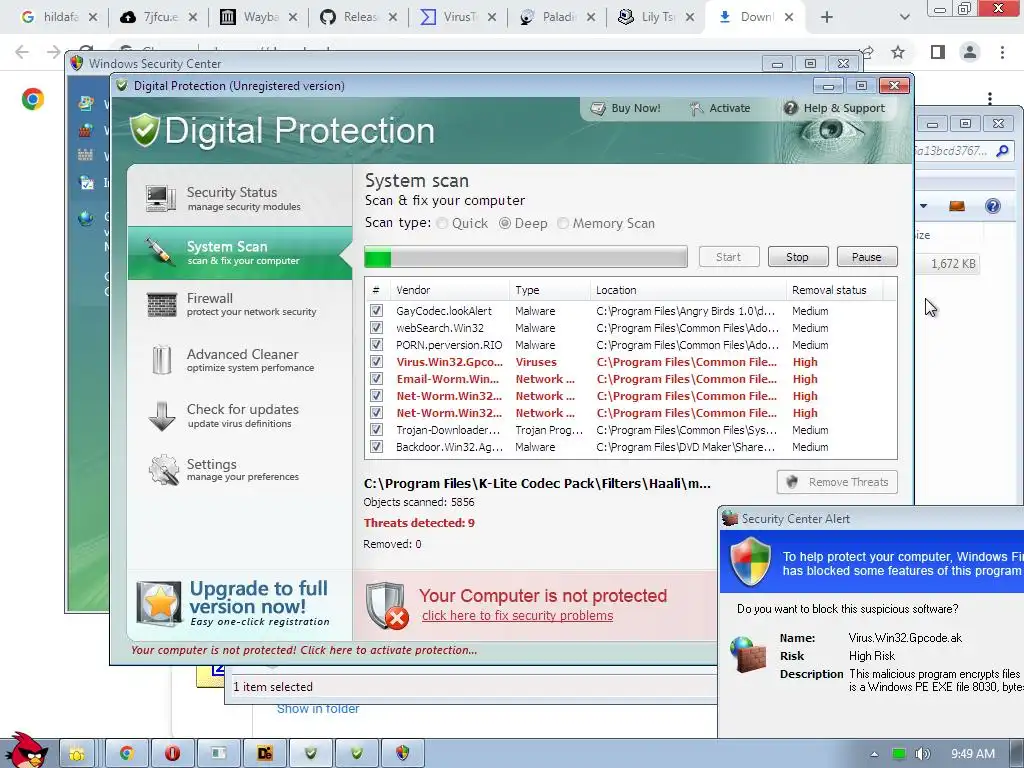Image resolution: width=1024 pixels, height=768 pixels.
Task: Uncheck the webSearch.Win32 threat checkbox
Action: click(376, 327)
